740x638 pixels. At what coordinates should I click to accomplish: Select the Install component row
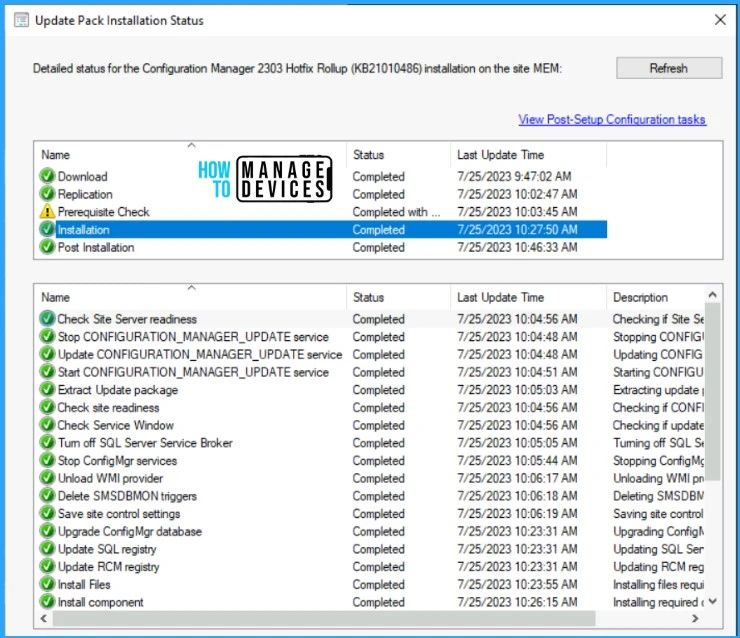(370, 602)
